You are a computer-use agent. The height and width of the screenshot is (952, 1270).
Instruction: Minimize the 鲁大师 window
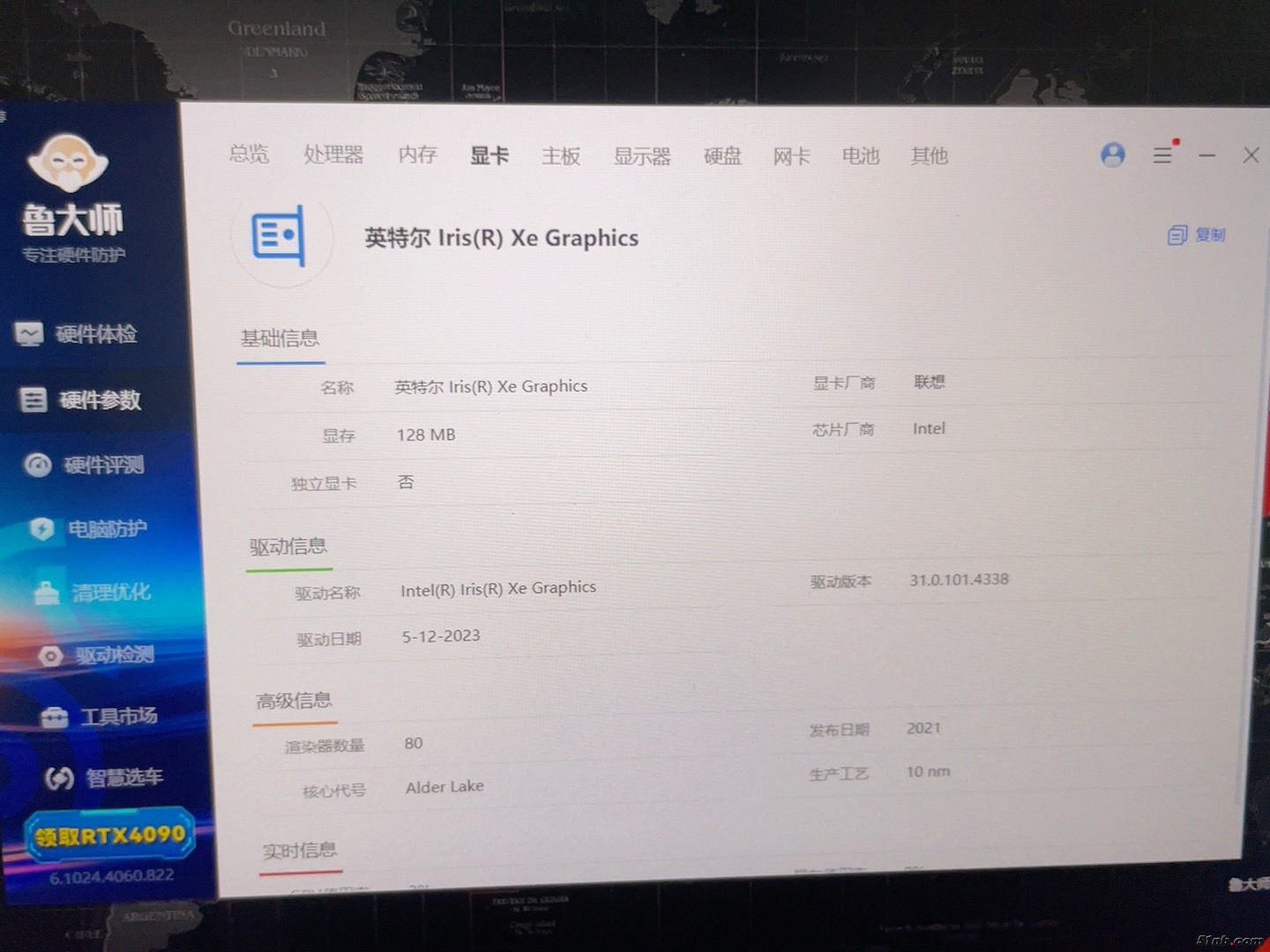[1207, 155]
